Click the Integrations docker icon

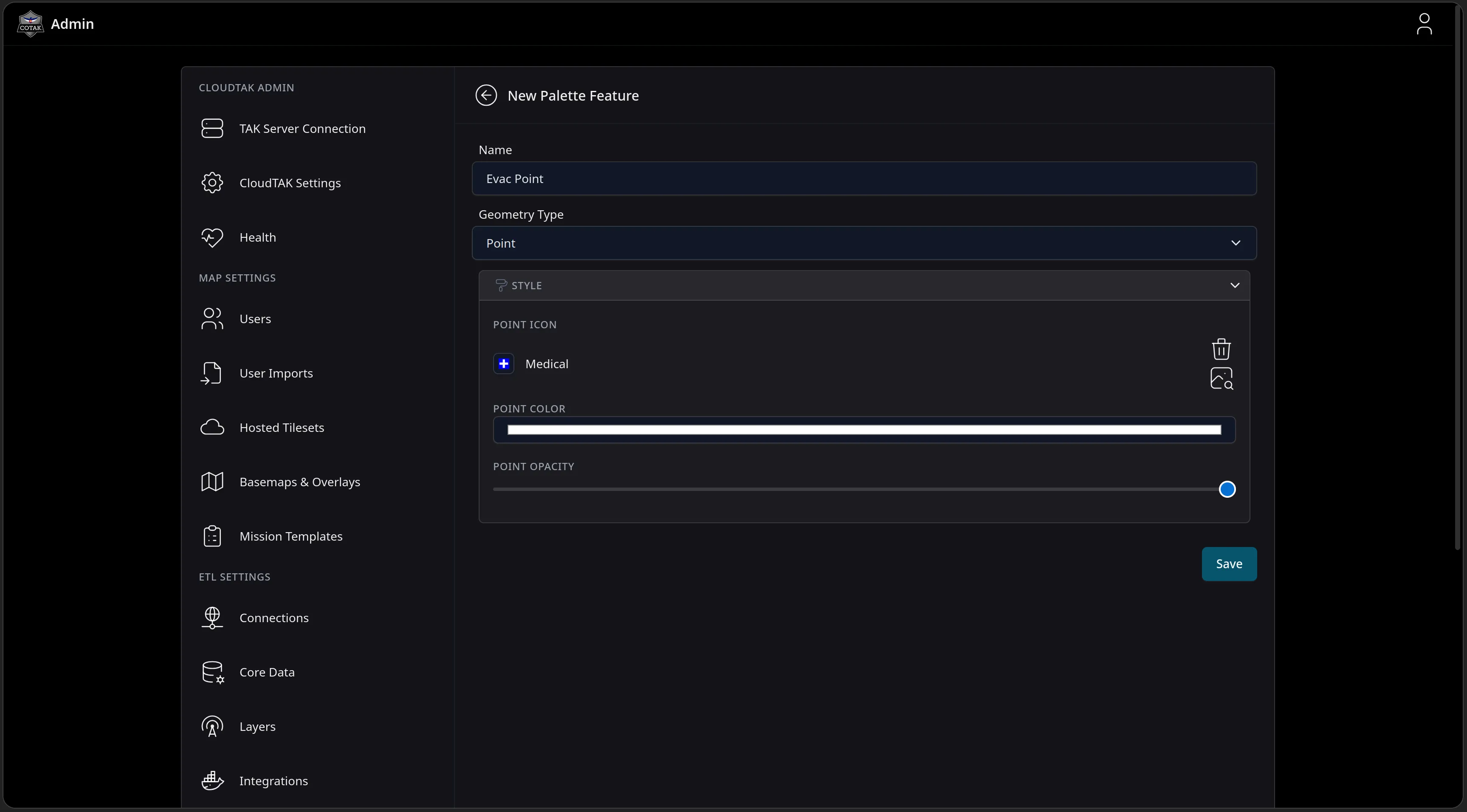pos(212,781)
